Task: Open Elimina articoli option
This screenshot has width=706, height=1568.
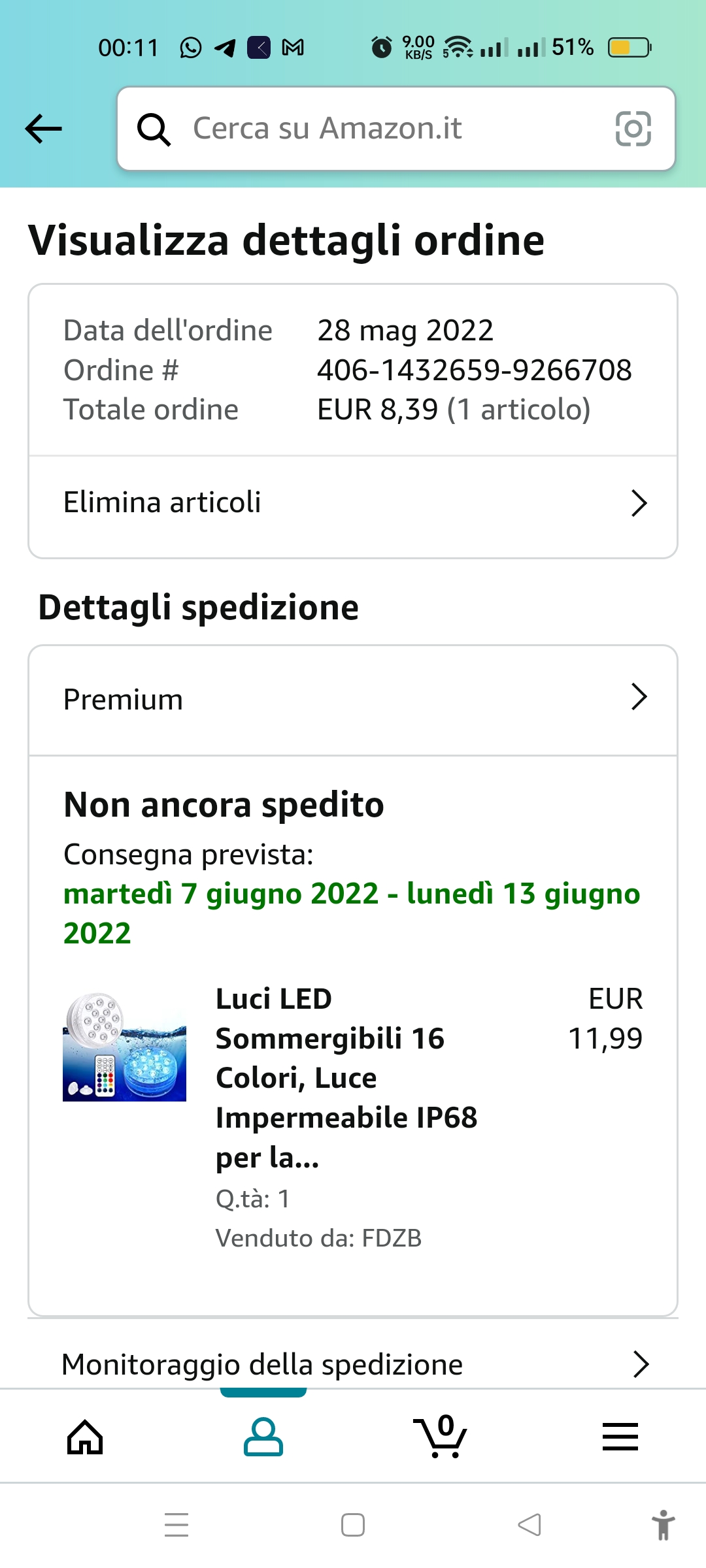Action: (x=353, y=503)
